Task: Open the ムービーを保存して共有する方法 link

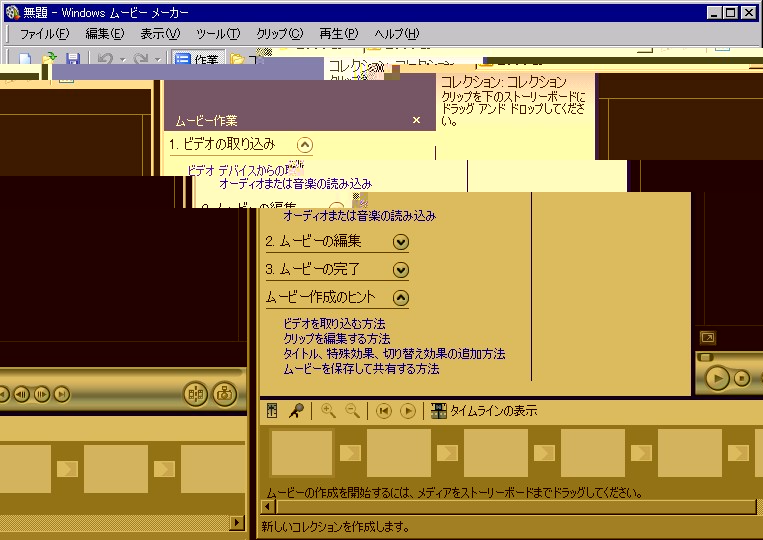Action: coord(360,369)
